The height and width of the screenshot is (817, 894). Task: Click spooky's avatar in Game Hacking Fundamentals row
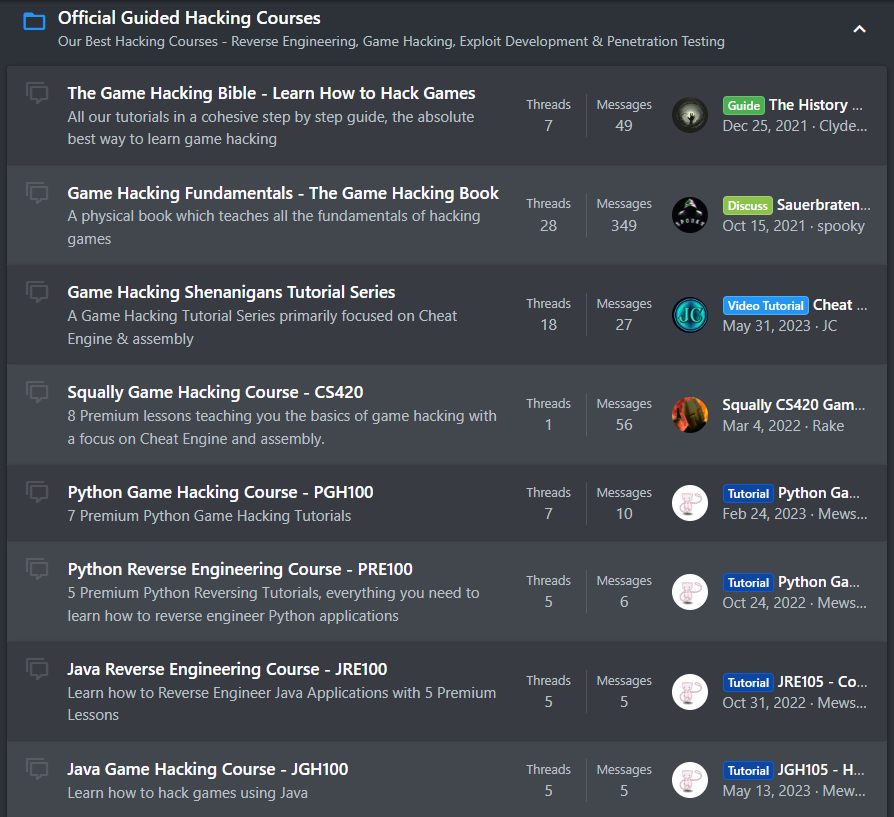tap(690, 215)
